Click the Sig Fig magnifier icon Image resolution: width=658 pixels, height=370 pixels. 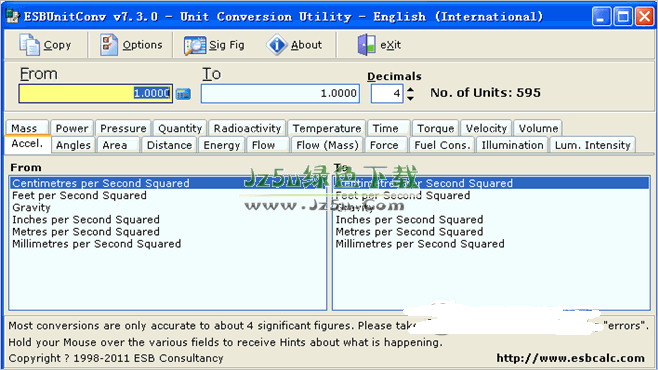(195, 45)
